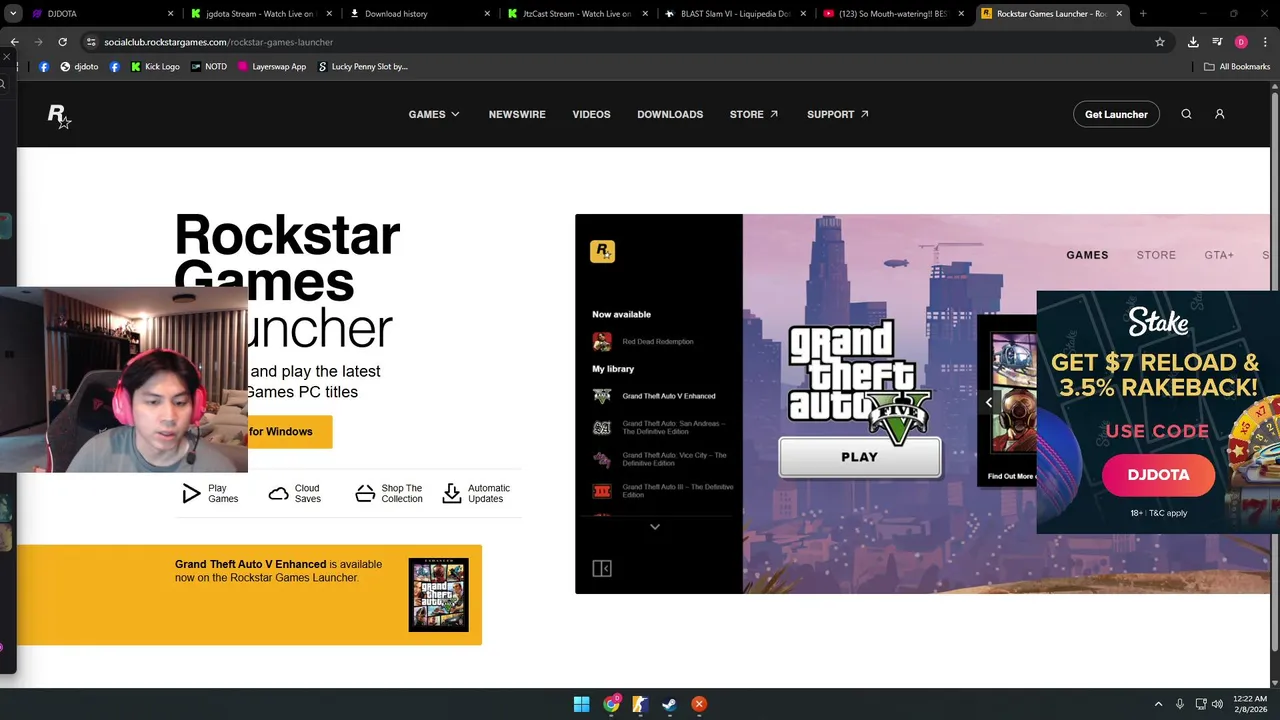
Task: Open the STORE external link
Action: [754, 114]
